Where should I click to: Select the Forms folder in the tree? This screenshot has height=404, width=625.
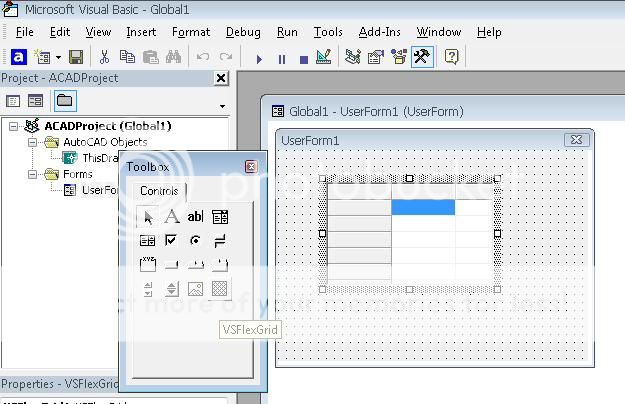tap(78, 174)
